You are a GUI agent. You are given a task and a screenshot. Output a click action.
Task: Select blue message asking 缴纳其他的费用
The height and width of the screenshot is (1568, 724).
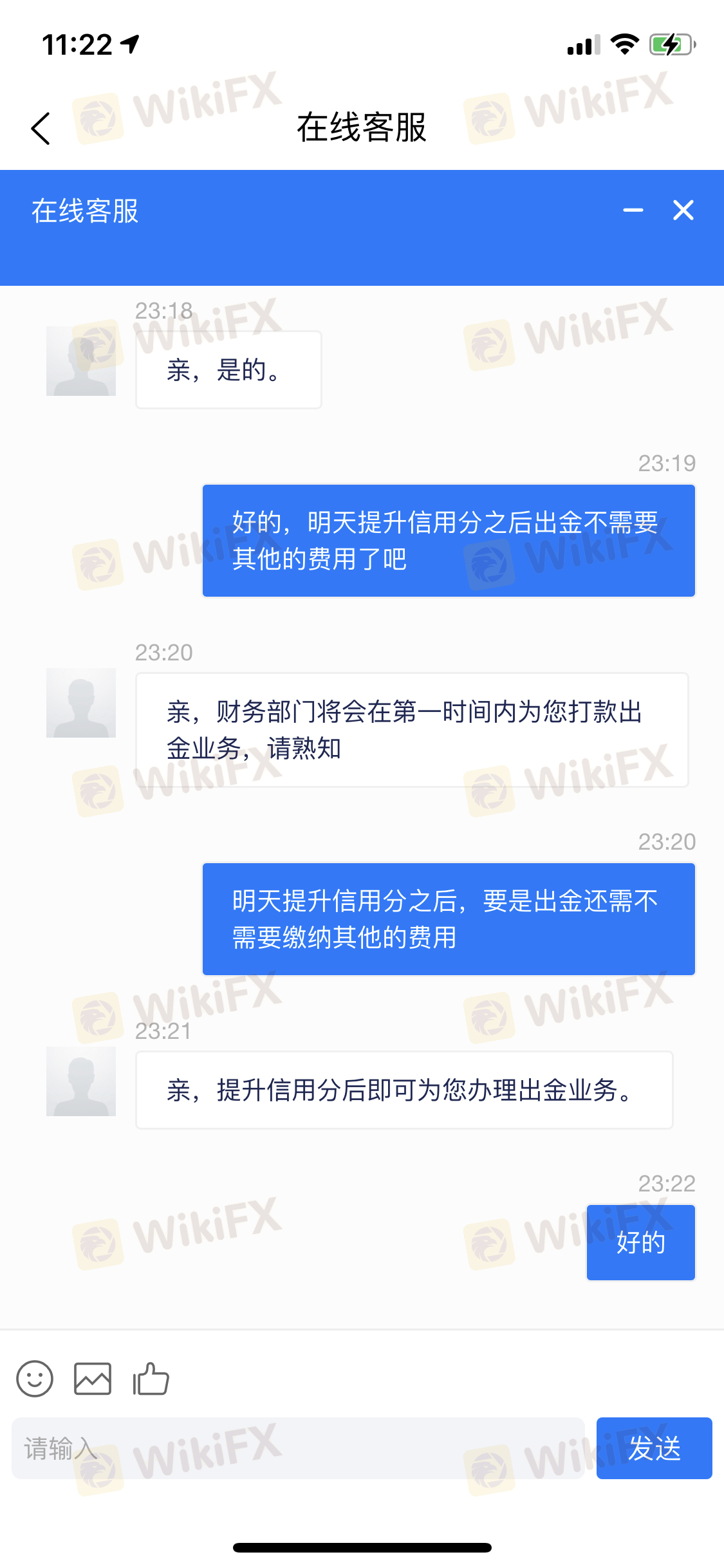tap(449, 919)
